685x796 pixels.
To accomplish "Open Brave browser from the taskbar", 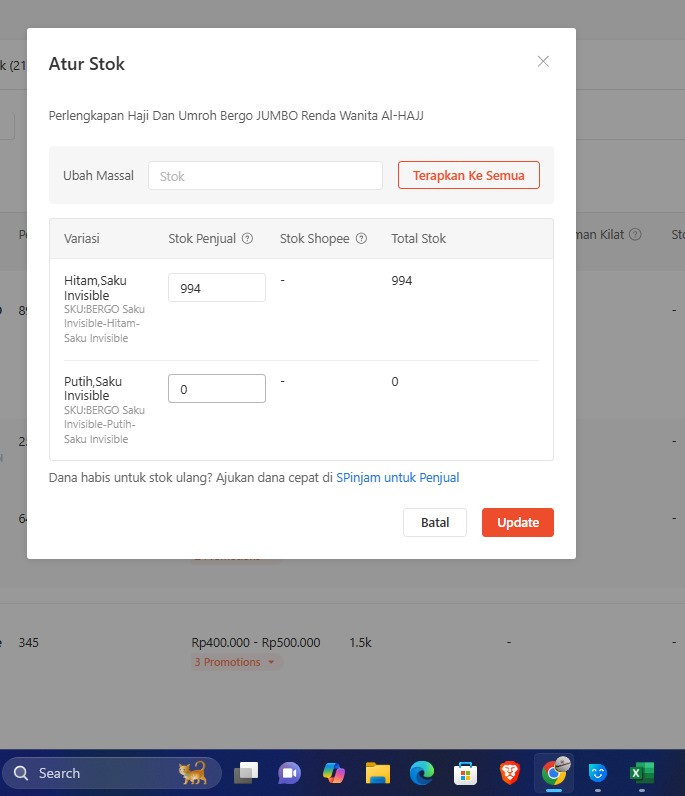I will coord(509,773).
